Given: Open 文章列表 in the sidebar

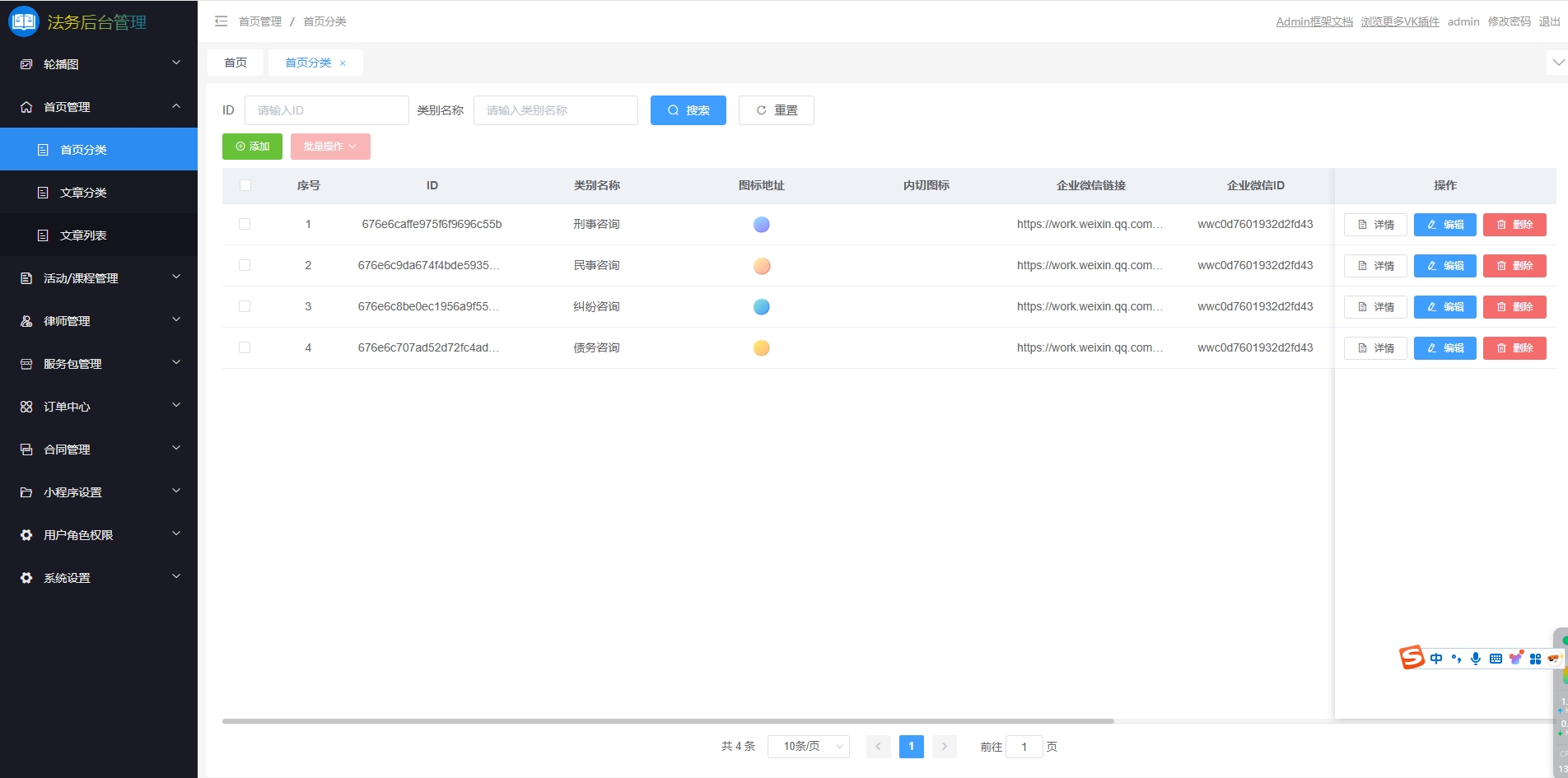Looking at the screenshot, I should (x=99, y=235).
